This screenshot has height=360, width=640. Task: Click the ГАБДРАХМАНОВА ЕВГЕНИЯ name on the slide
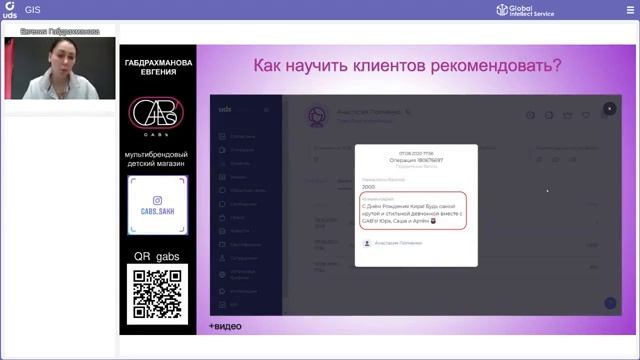pyautogui.click(x=158, y=67)
